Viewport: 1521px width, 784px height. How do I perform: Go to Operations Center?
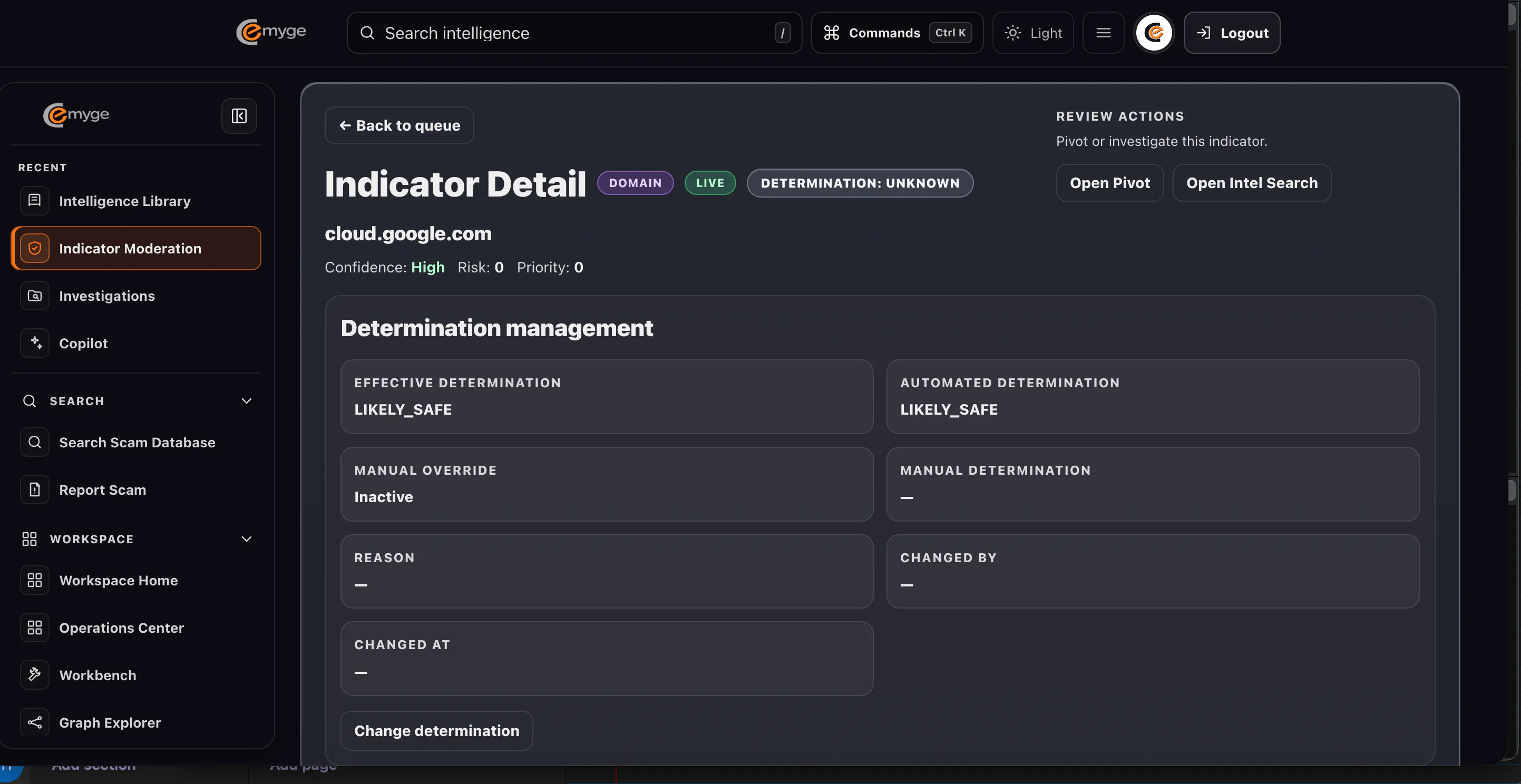136,628
